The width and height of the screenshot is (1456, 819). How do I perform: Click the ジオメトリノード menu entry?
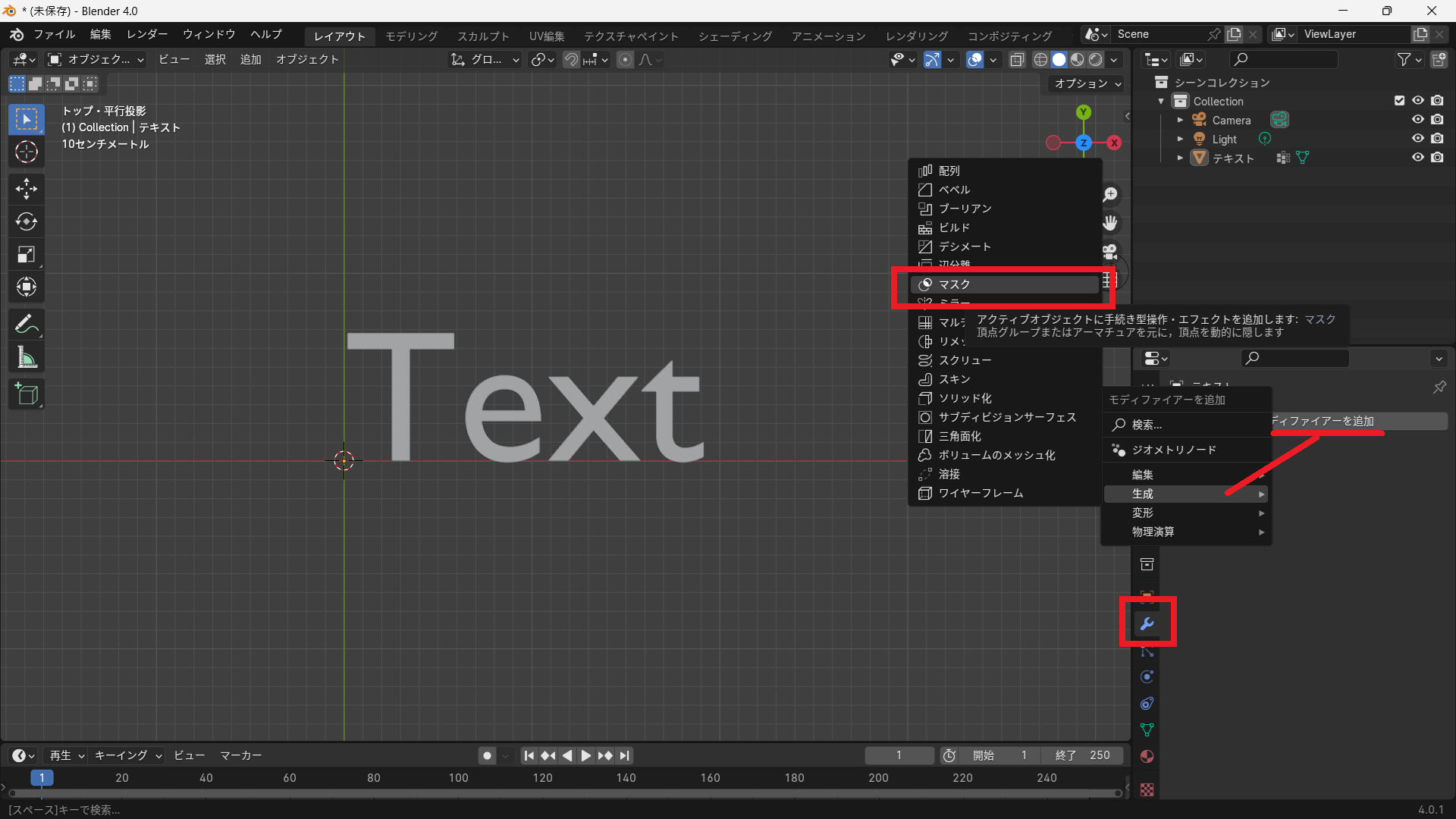click(1173, 450)
